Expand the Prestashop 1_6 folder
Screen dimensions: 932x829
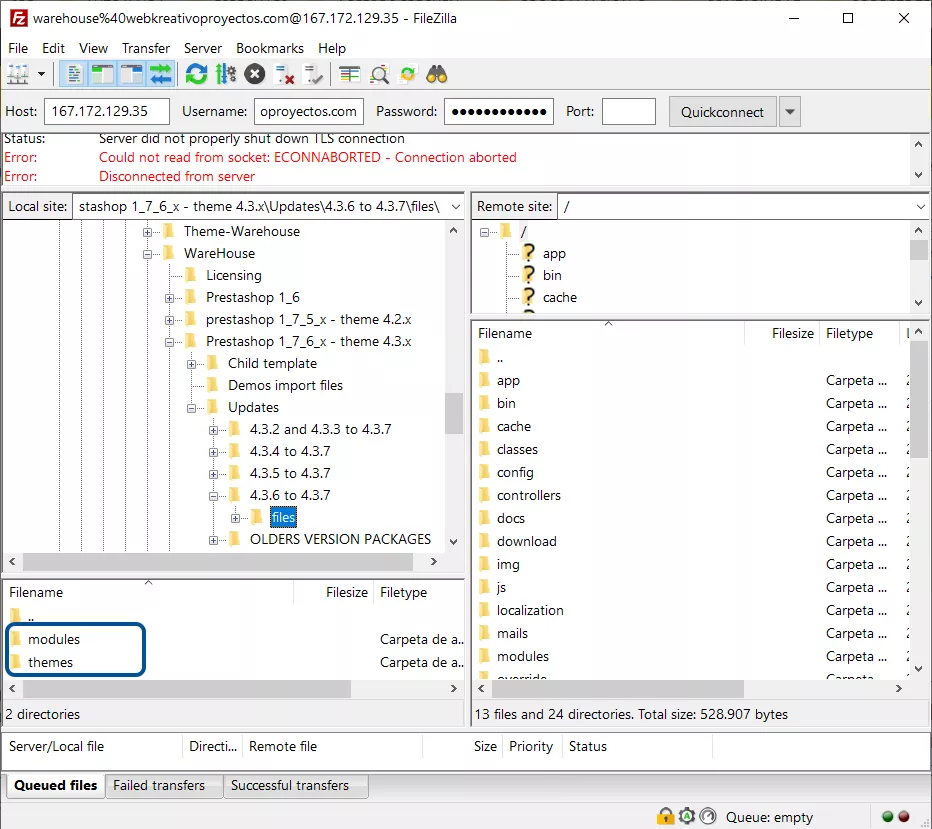coord(169,298)
